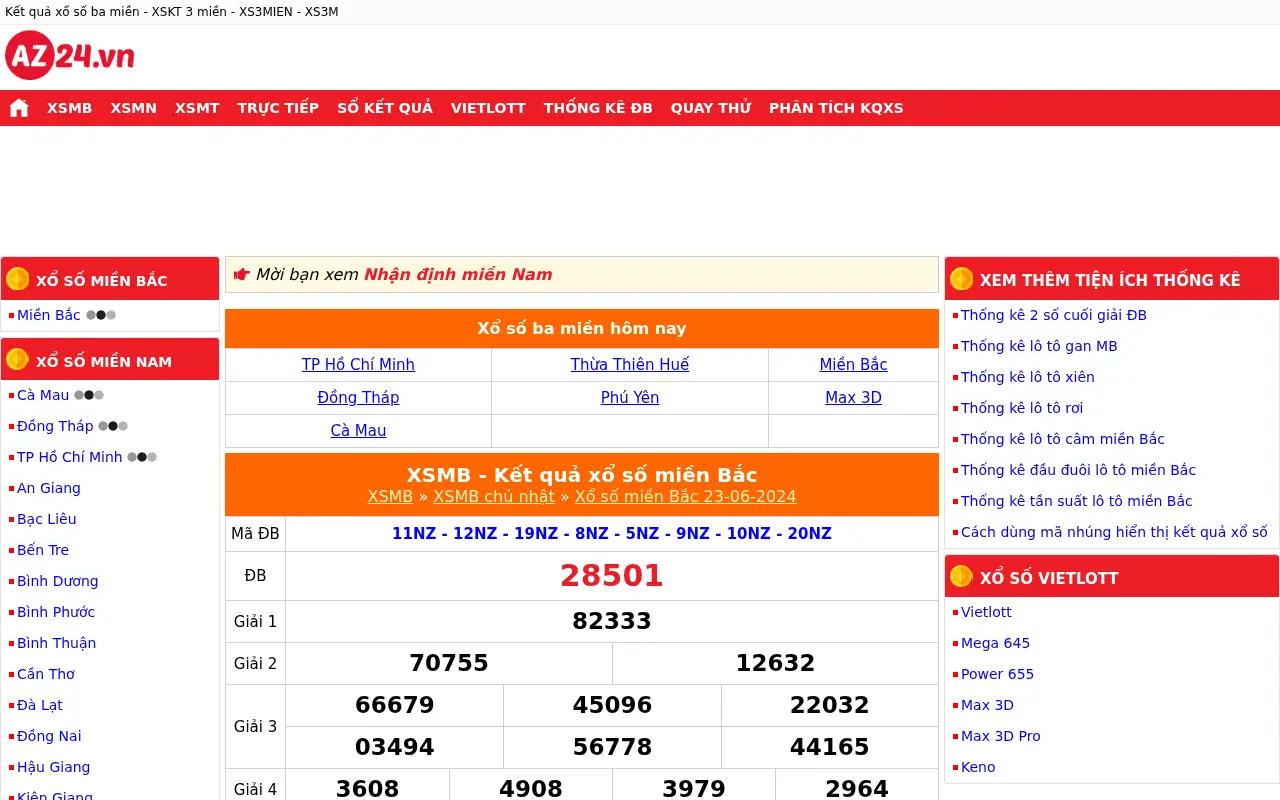Open the Cách dùng mã nhúng link
This screenshot has height=800, width=1280.
1114,532
